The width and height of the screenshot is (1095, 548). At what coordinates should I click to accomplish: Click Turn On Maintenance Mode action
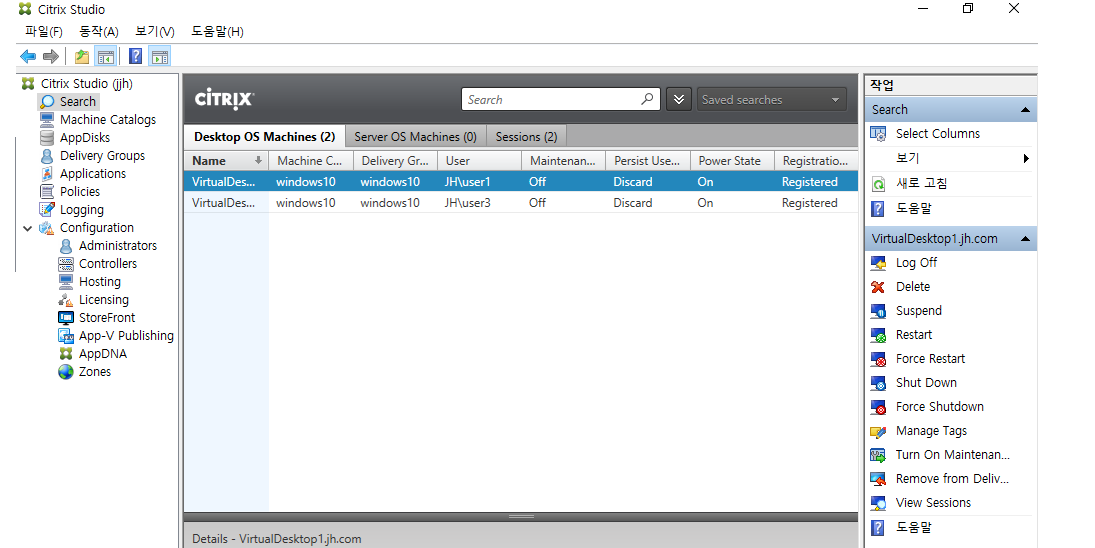[953, 454]
